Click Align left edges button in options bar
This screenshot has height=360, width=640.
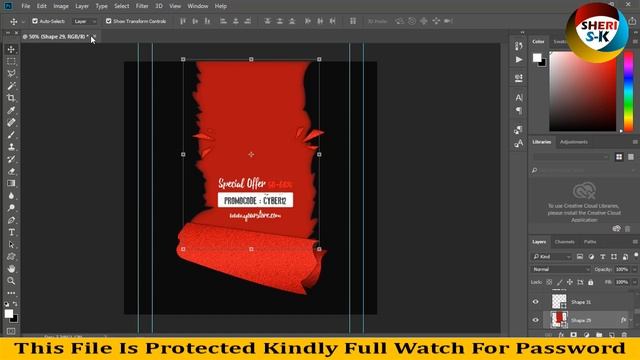click(223, 21)
